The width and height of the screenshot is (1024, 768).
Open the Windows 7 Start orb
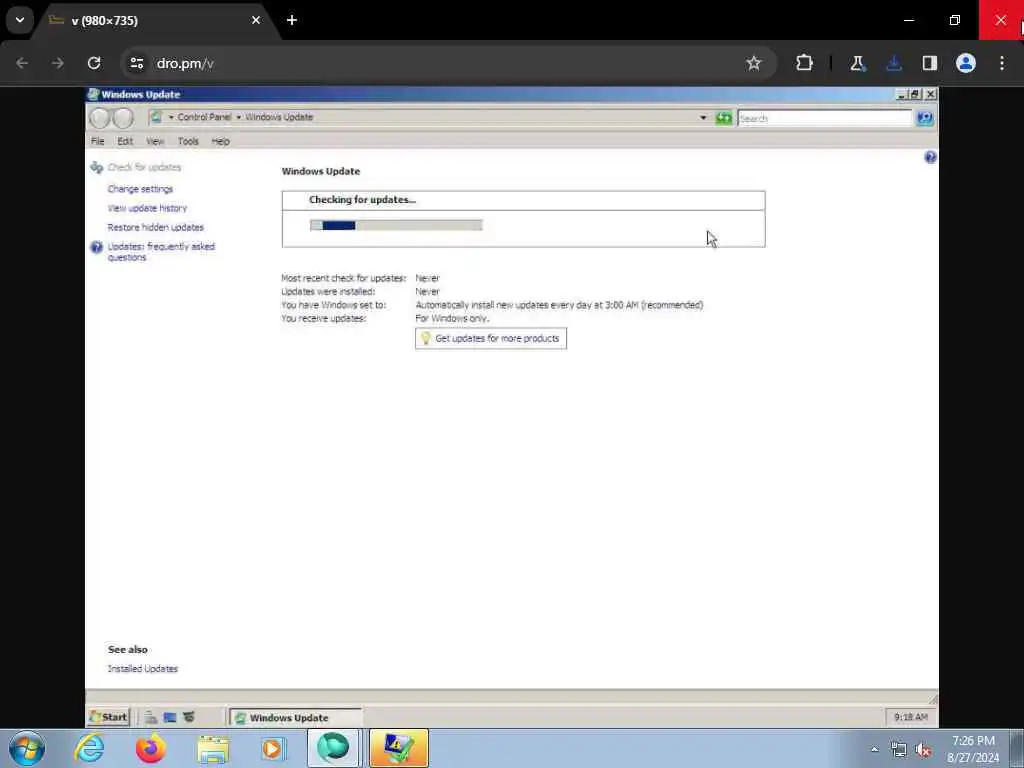(x=27, y=748)
